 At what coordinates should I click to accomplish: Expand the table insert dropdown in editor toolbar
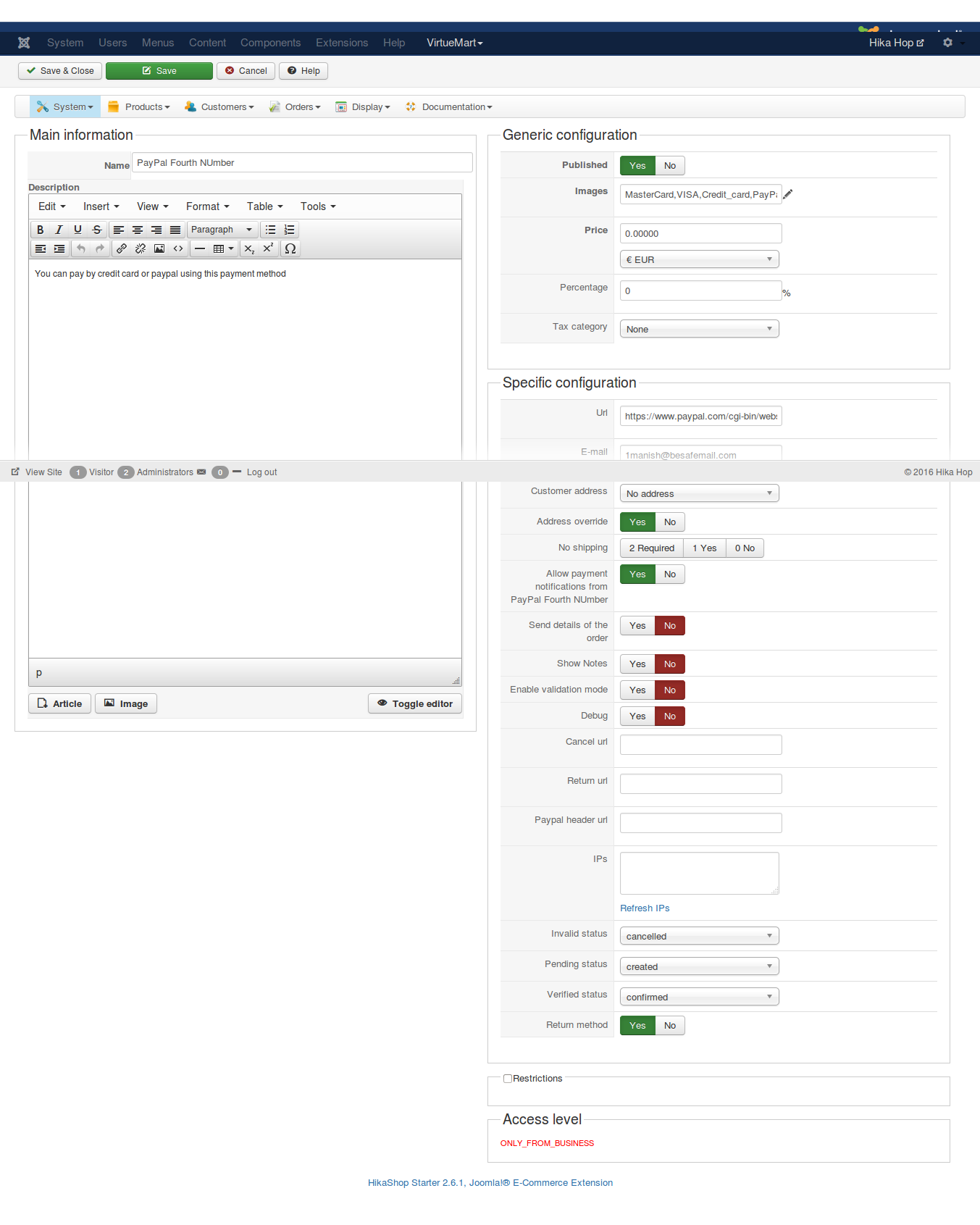tap(223, 248)
